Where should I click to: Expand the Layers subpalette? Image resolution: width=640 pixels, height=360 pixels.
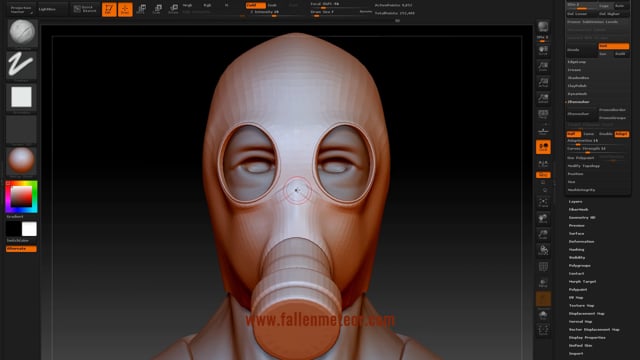(x=576, y=202)
